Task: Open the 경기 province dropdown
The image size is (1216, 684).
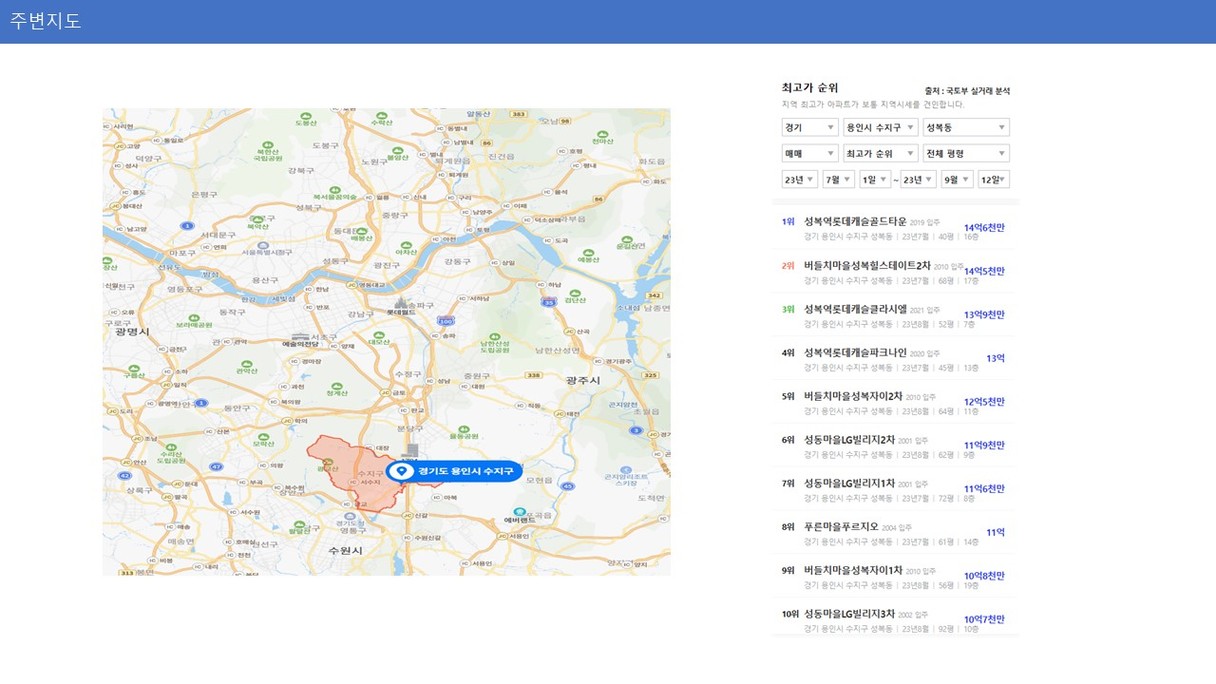Action: [x=810, y=128]
